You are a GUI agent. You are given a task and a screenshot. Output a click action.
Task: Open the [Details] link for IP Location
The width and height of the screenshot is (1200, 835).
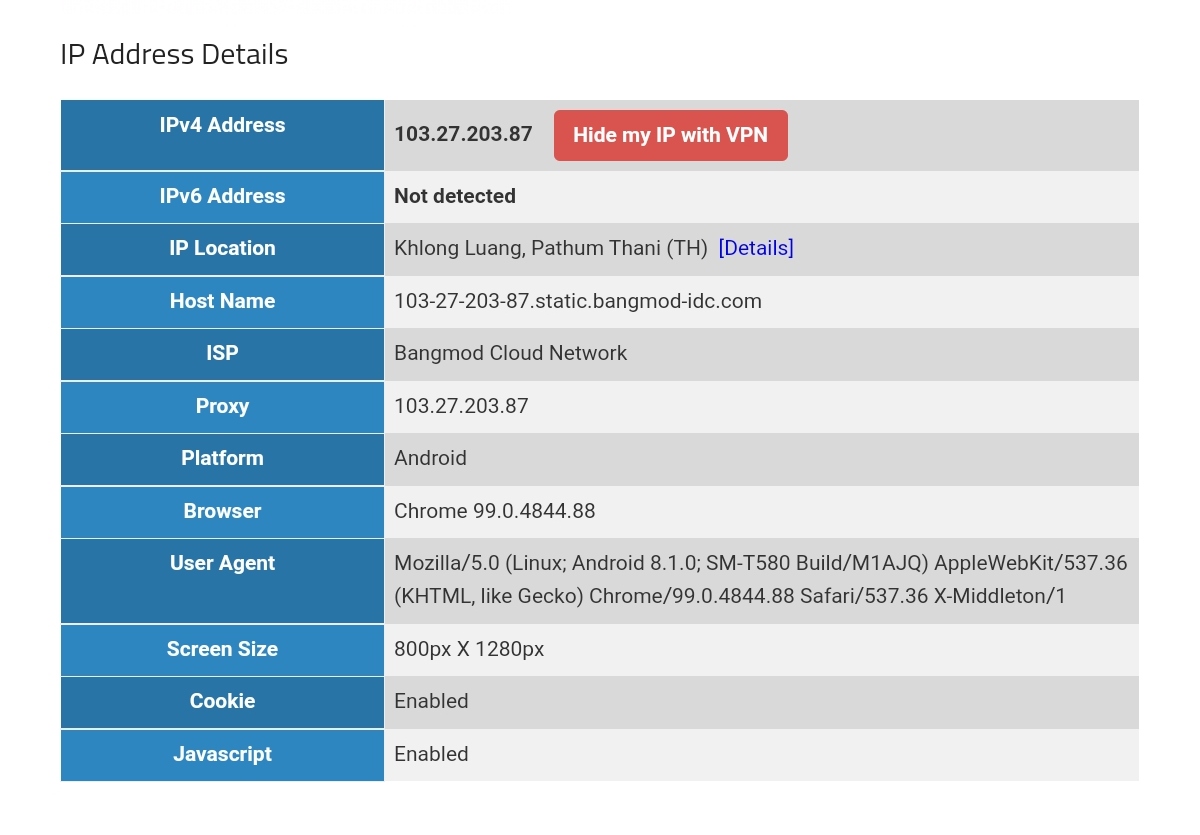756,248
